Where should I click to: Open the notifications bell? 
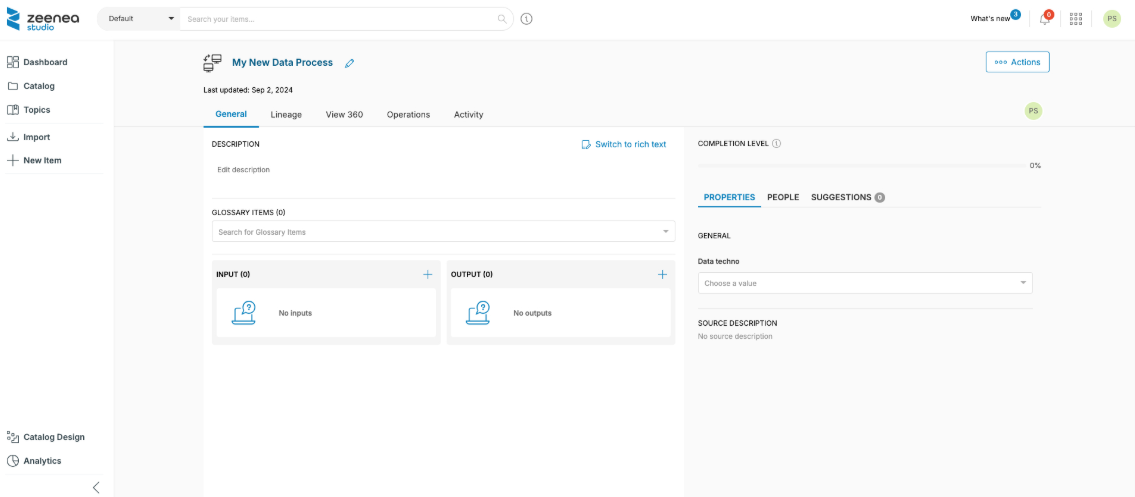pyautogui.click(x=1045, y=19)
